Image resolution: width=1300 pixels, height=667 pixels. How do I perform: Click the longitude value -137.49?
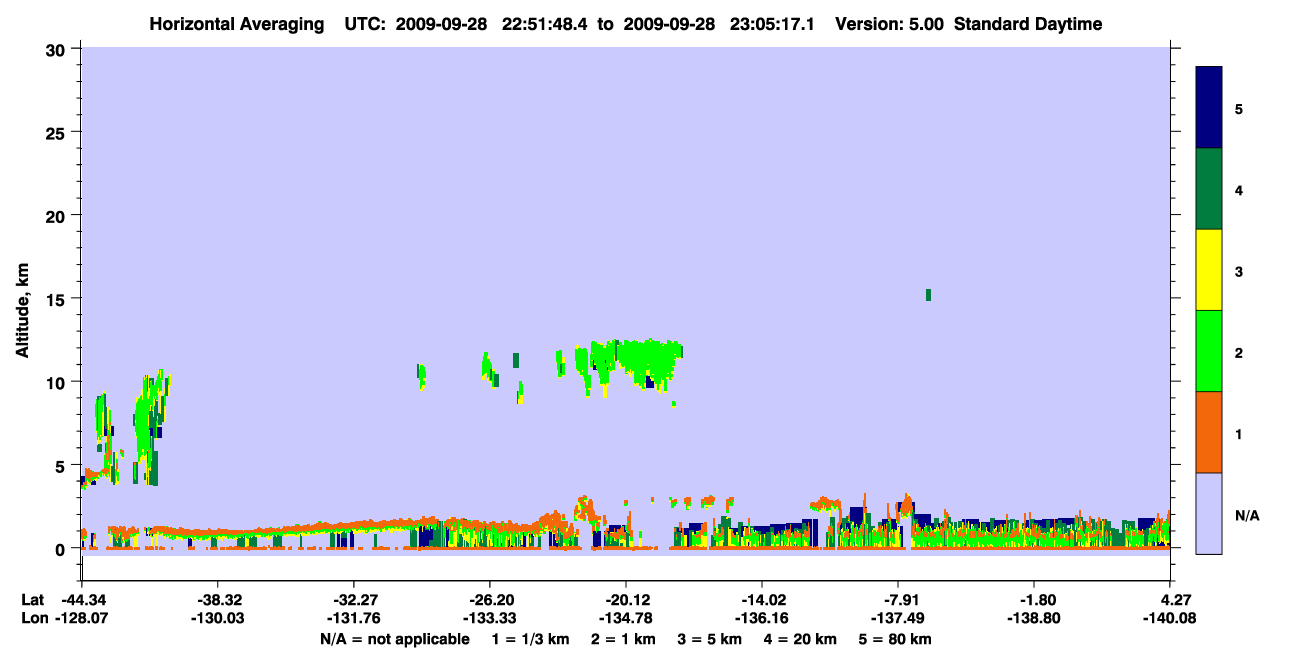tap(898, 619)
